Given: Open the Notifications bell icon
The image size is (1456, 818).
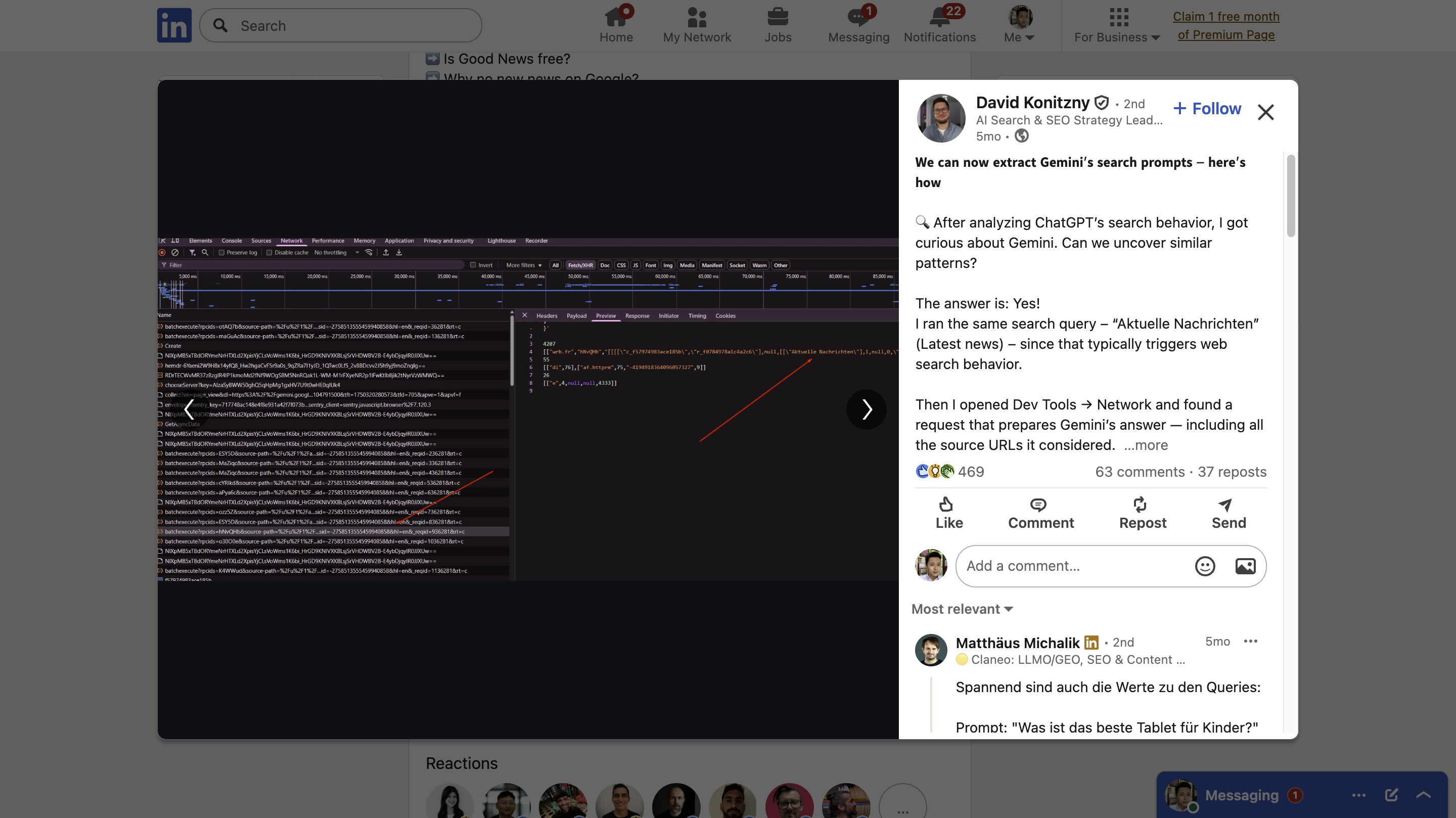Looking at the screenshot, I should (939, 25).
